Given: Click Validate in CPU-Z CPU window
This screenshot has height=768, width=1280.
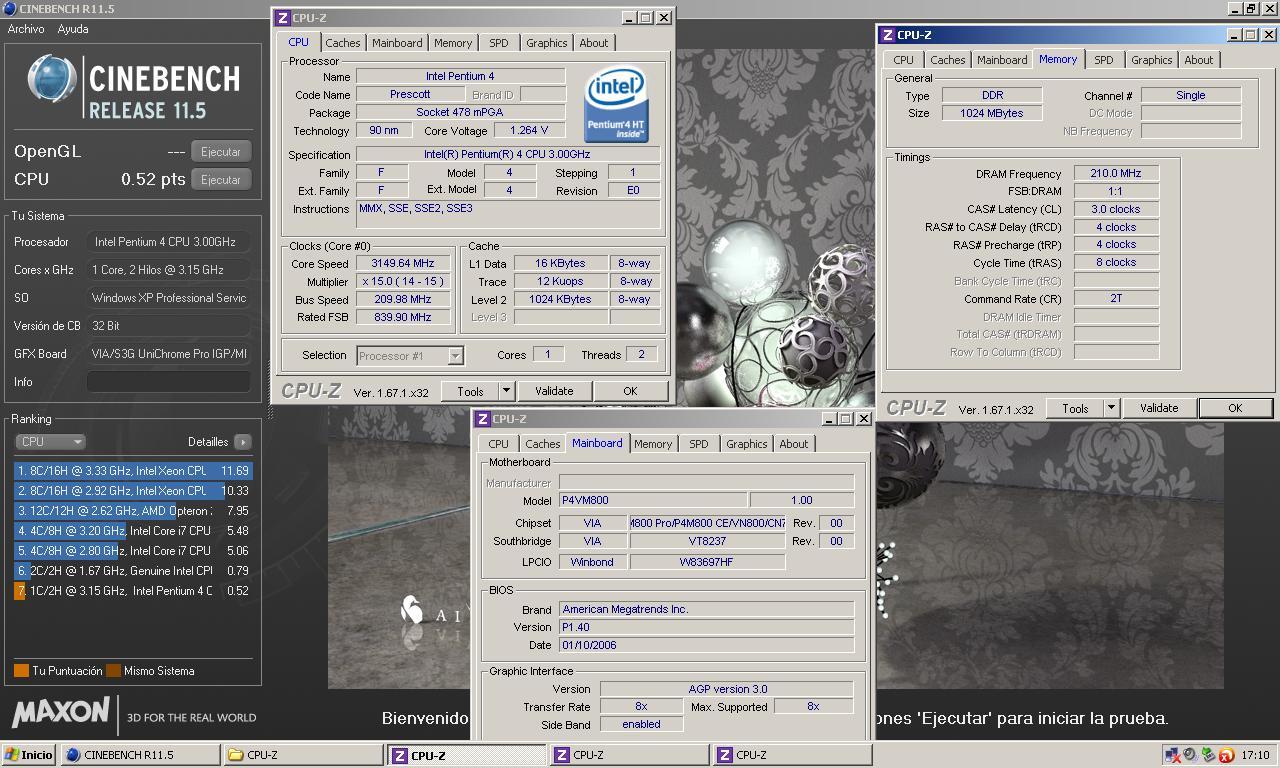Looking at the screenshot, I should [x=554, y=391].
